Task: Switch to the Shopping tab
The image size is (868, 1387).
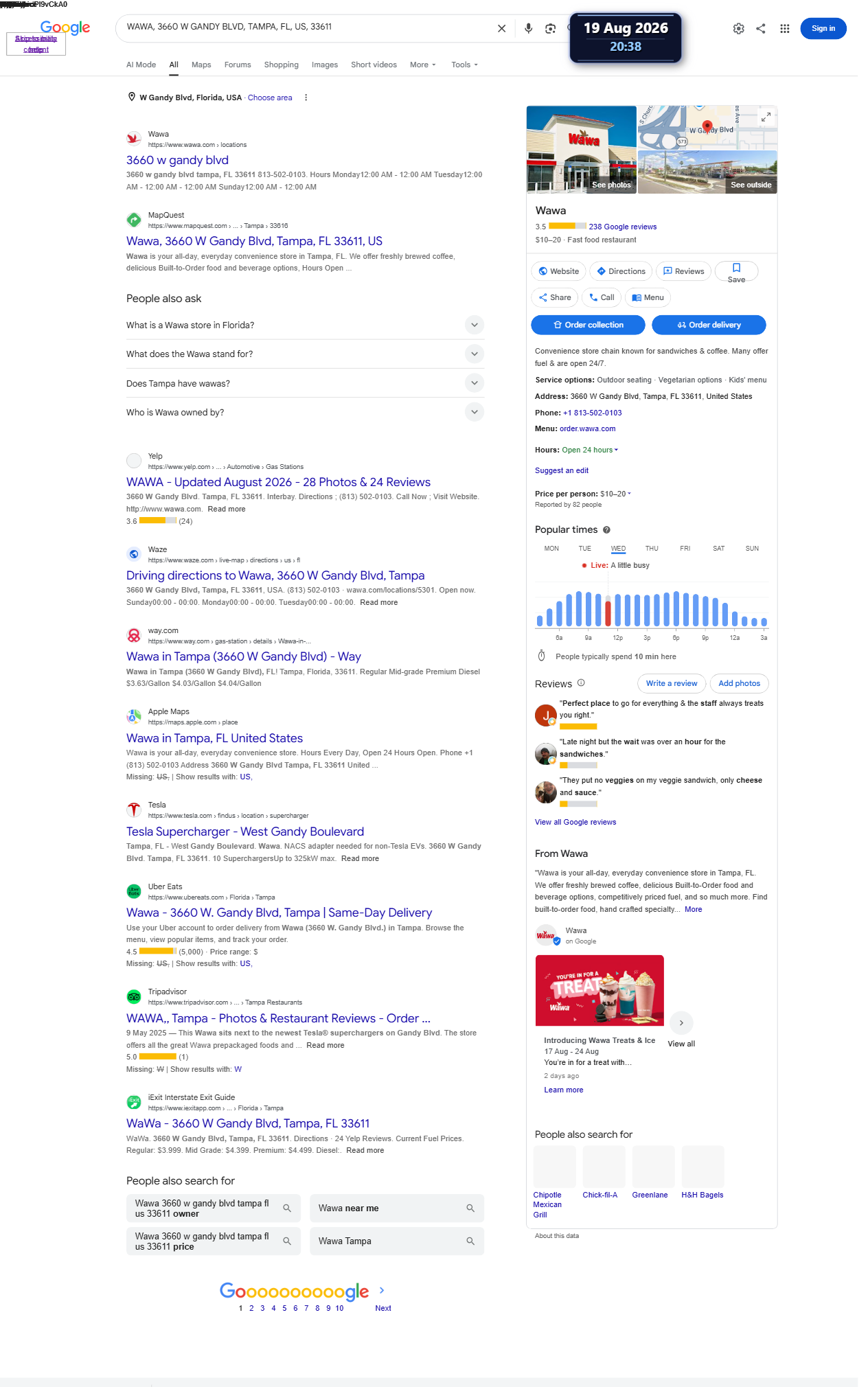Action: pyautogui.click(x=282, y=65)
